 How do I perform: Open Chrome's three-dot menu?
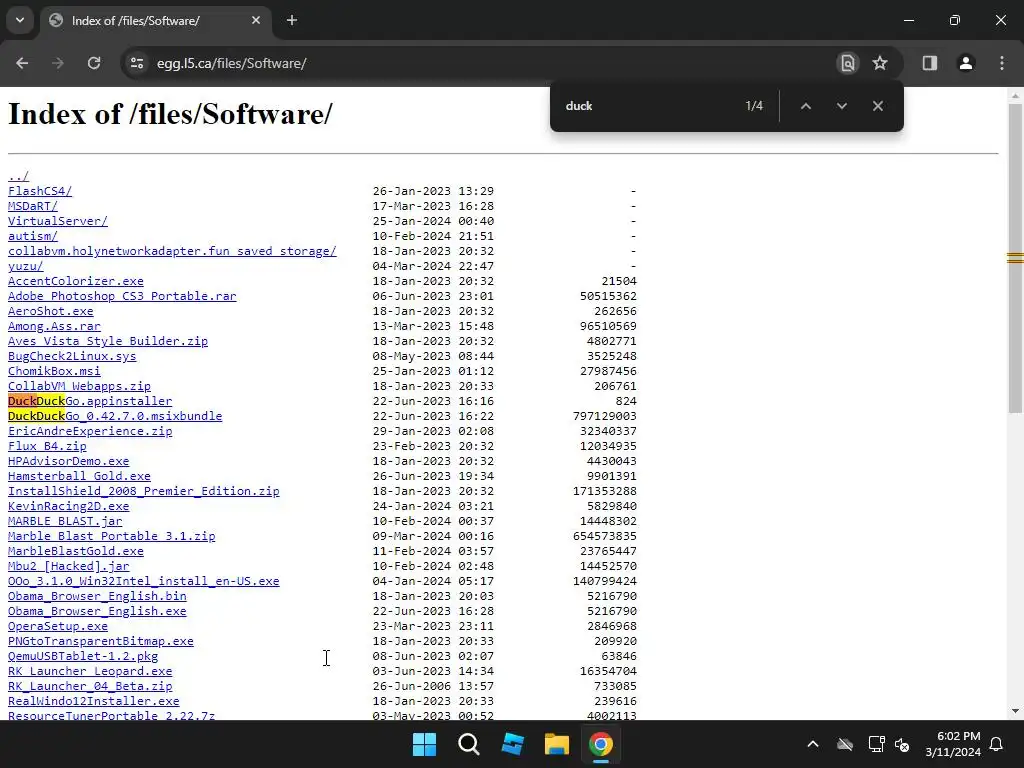(x=1002, y=63)
